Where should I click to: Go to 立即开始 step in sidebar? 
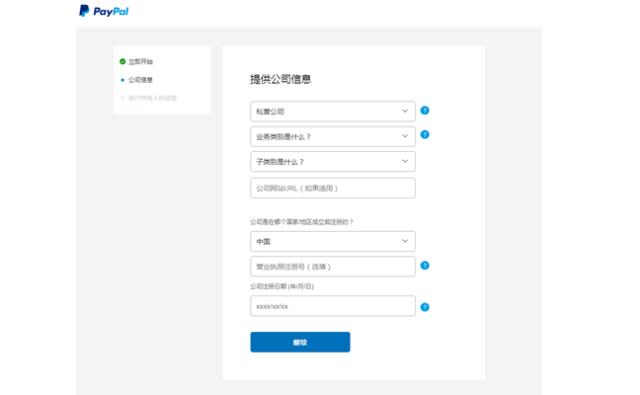(x=140, y=62)
